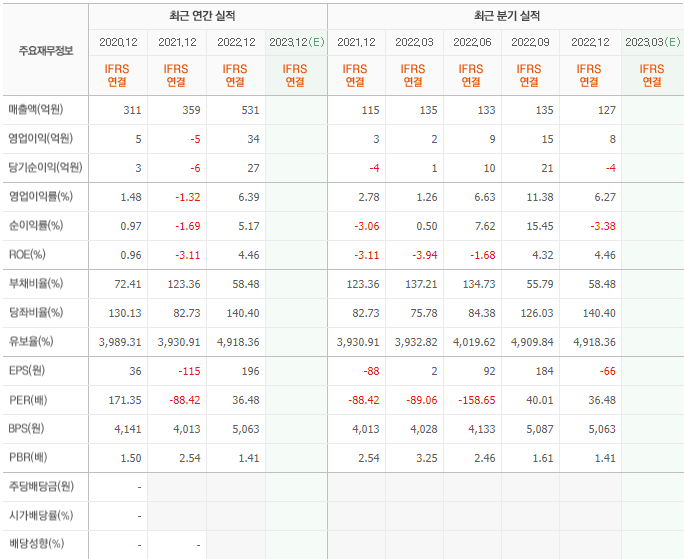
Task: Click EPS value -115
Action: (x=189, y=371)
